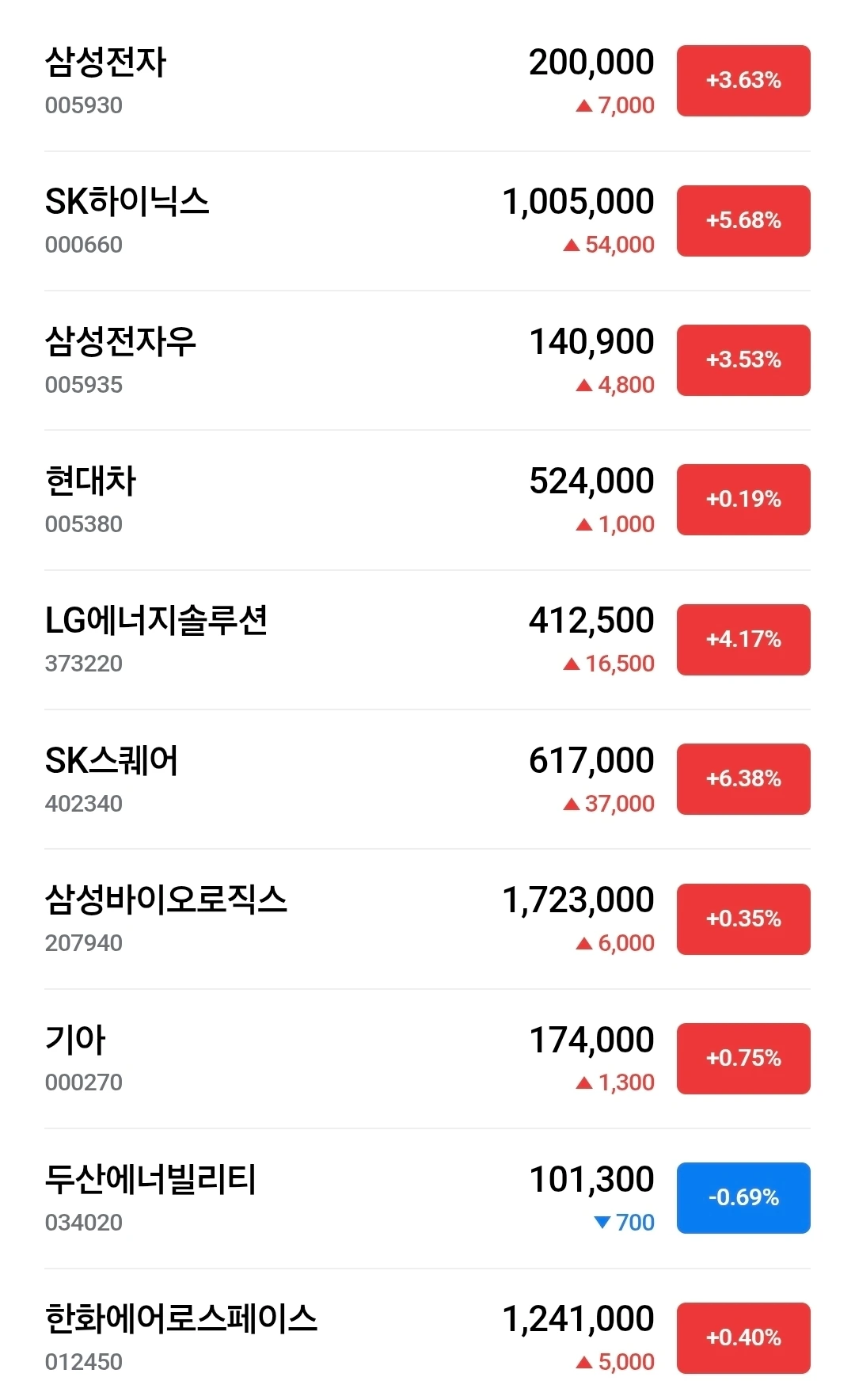Click the +0.19% change badge
This screenshot has height=1400, width=855.
coord(743,500)
